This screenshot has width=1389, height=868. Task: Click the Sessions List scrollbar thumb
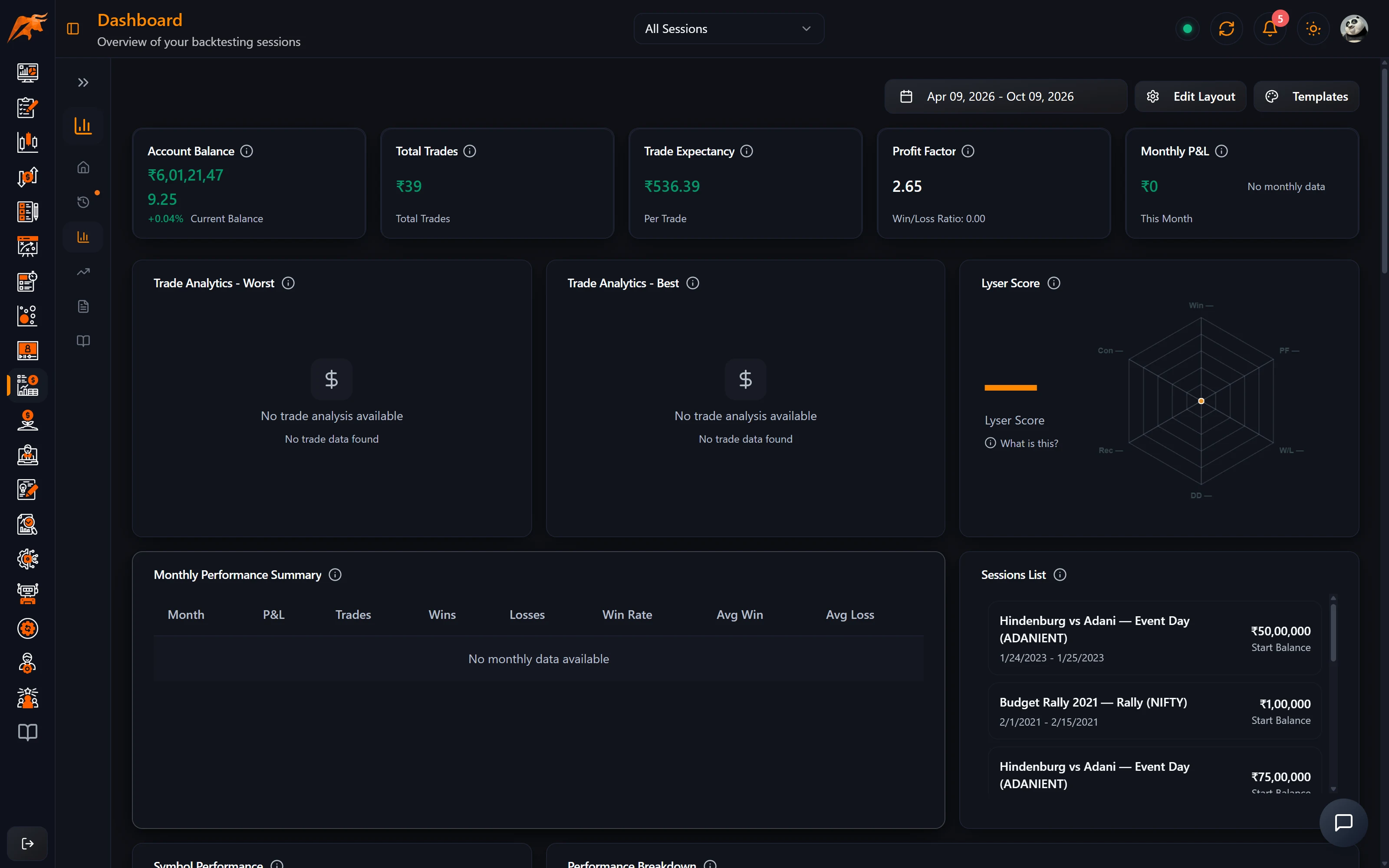[1333, 632]
